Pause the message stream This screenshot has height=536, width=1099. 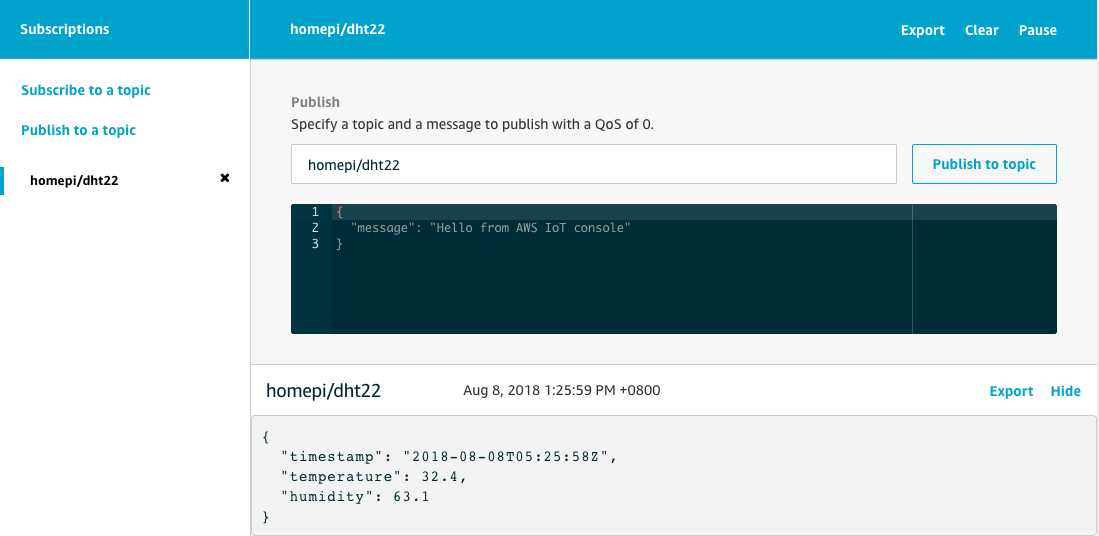(1037, 30)
